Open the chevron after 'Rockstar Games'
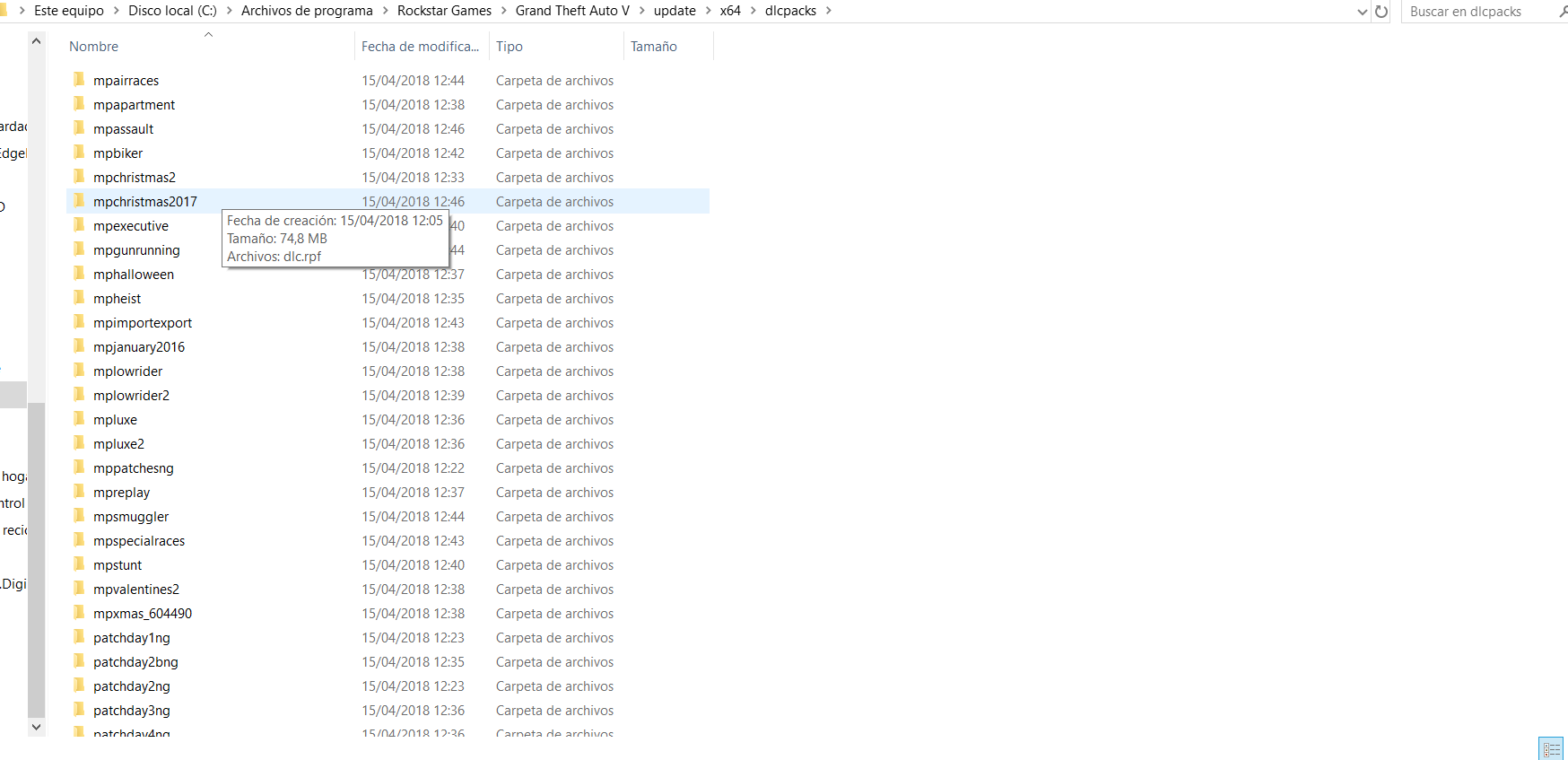 click(503, 11)
